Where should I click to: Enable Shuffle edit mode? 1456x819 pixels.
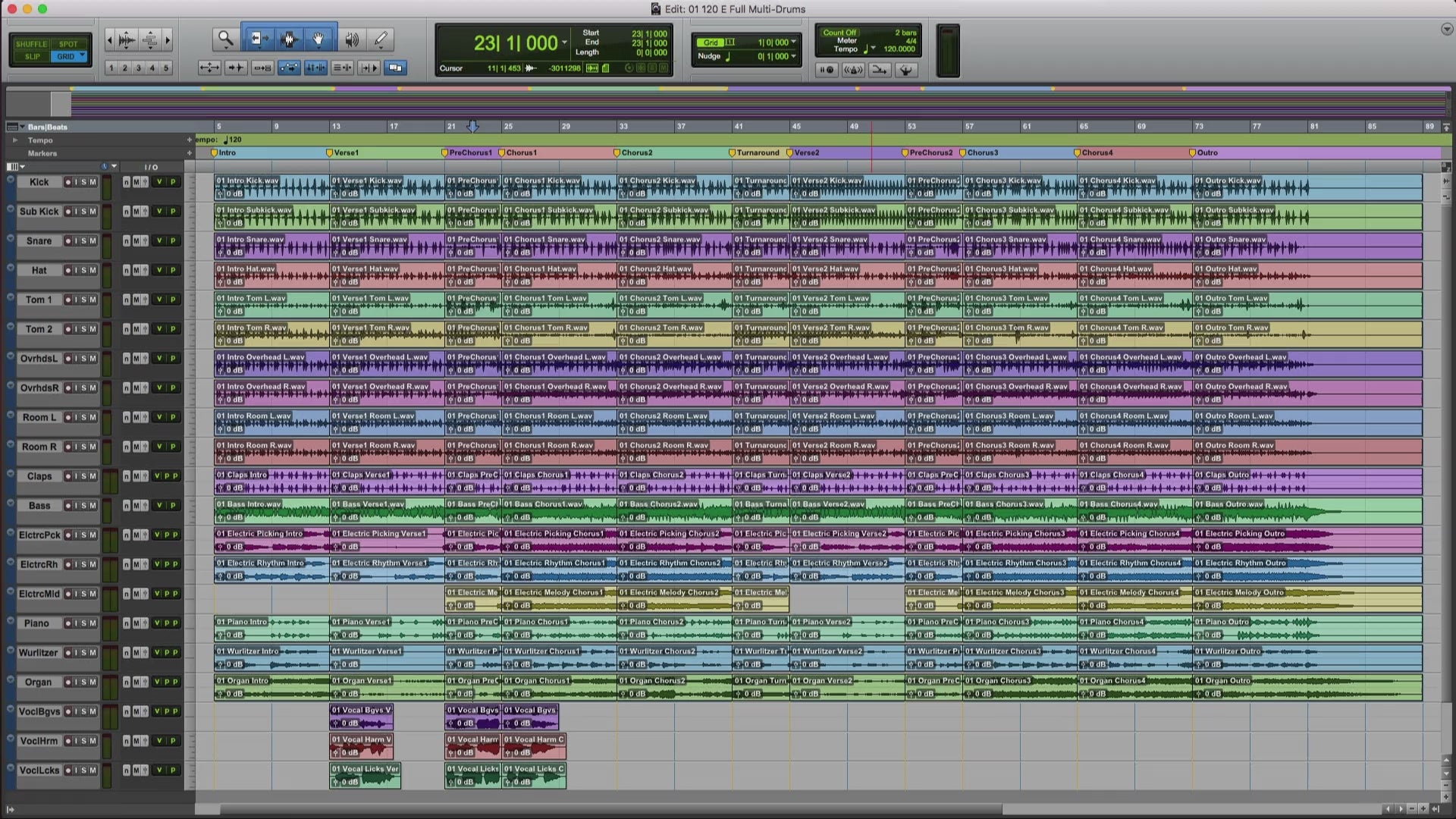(31, 44)
